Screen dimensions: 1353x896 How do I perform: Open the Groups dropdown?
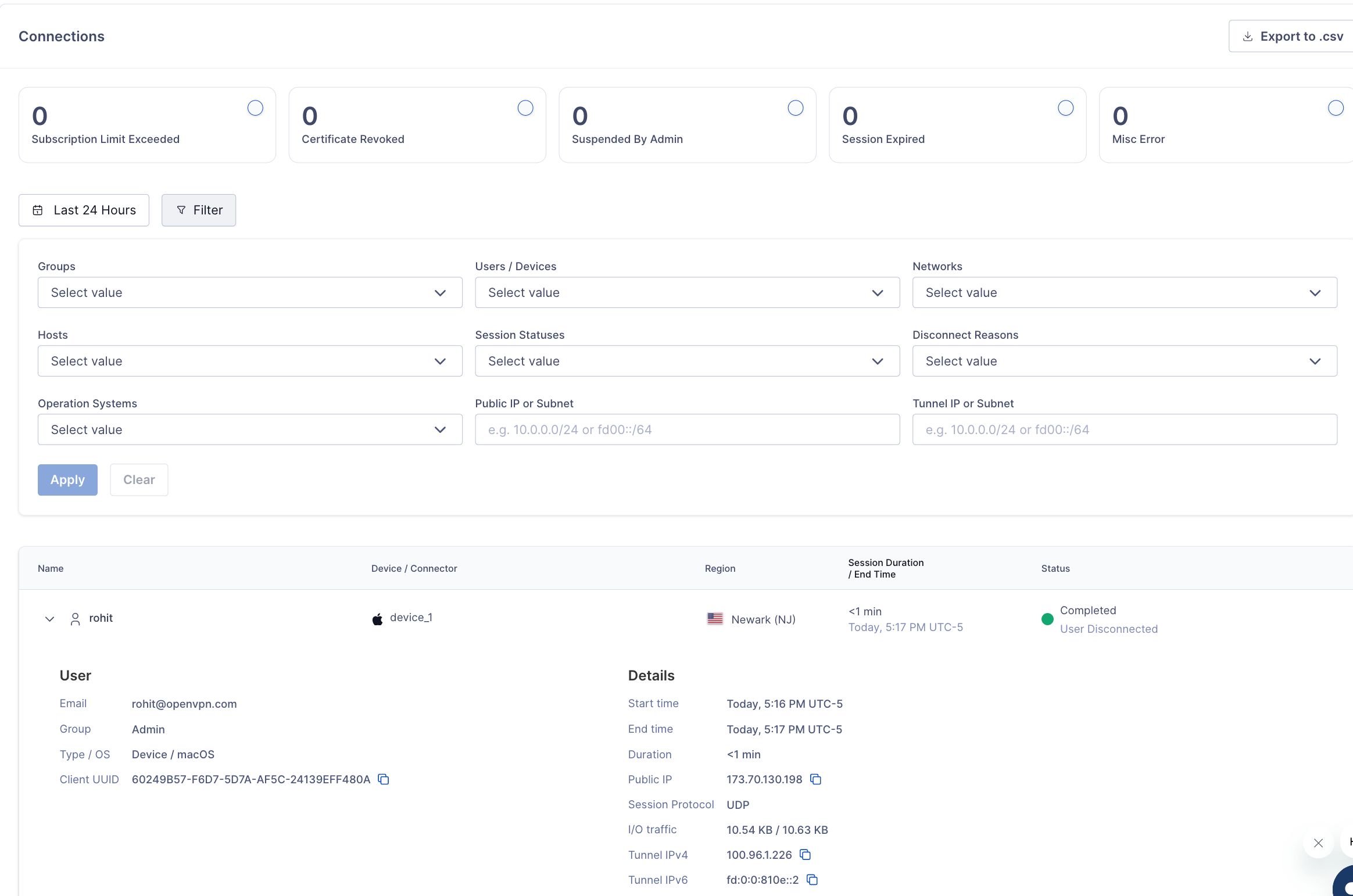click(x=249, y=292)
